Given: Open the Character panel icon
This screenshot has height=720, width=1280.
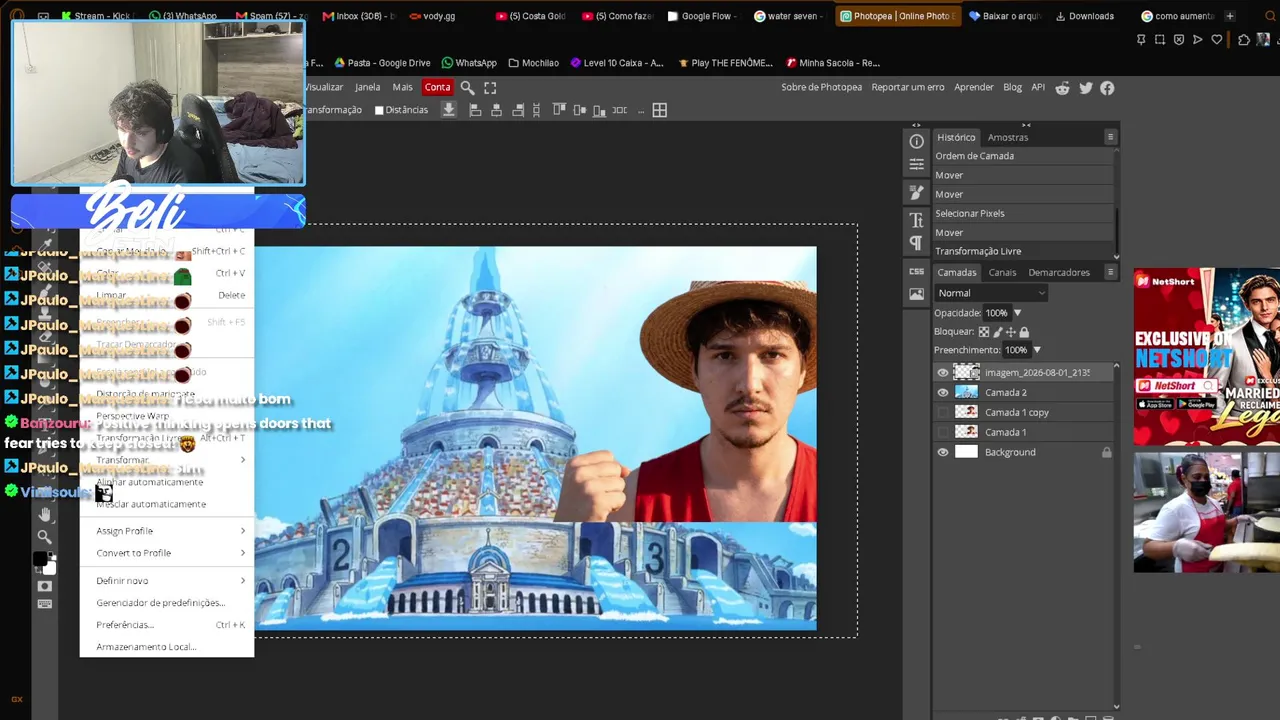Looking at the screenshot, I should click(x=916, y=220).
